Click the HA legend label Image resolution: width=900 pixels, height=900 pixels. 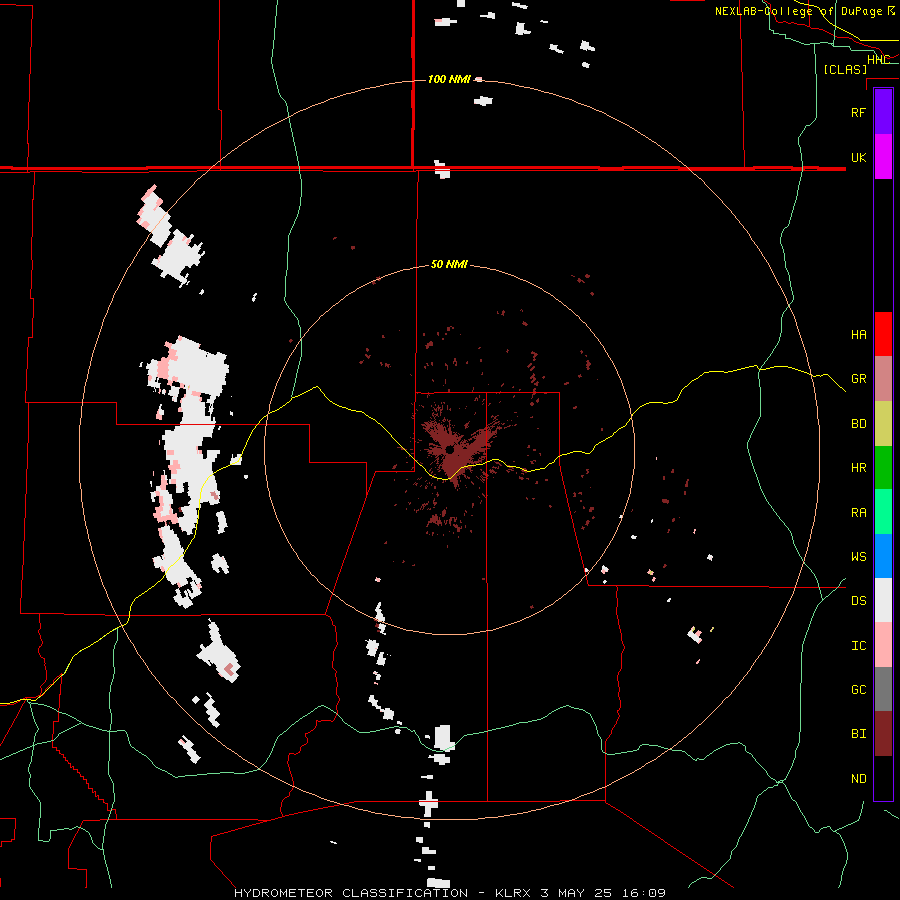pos(858,335)
